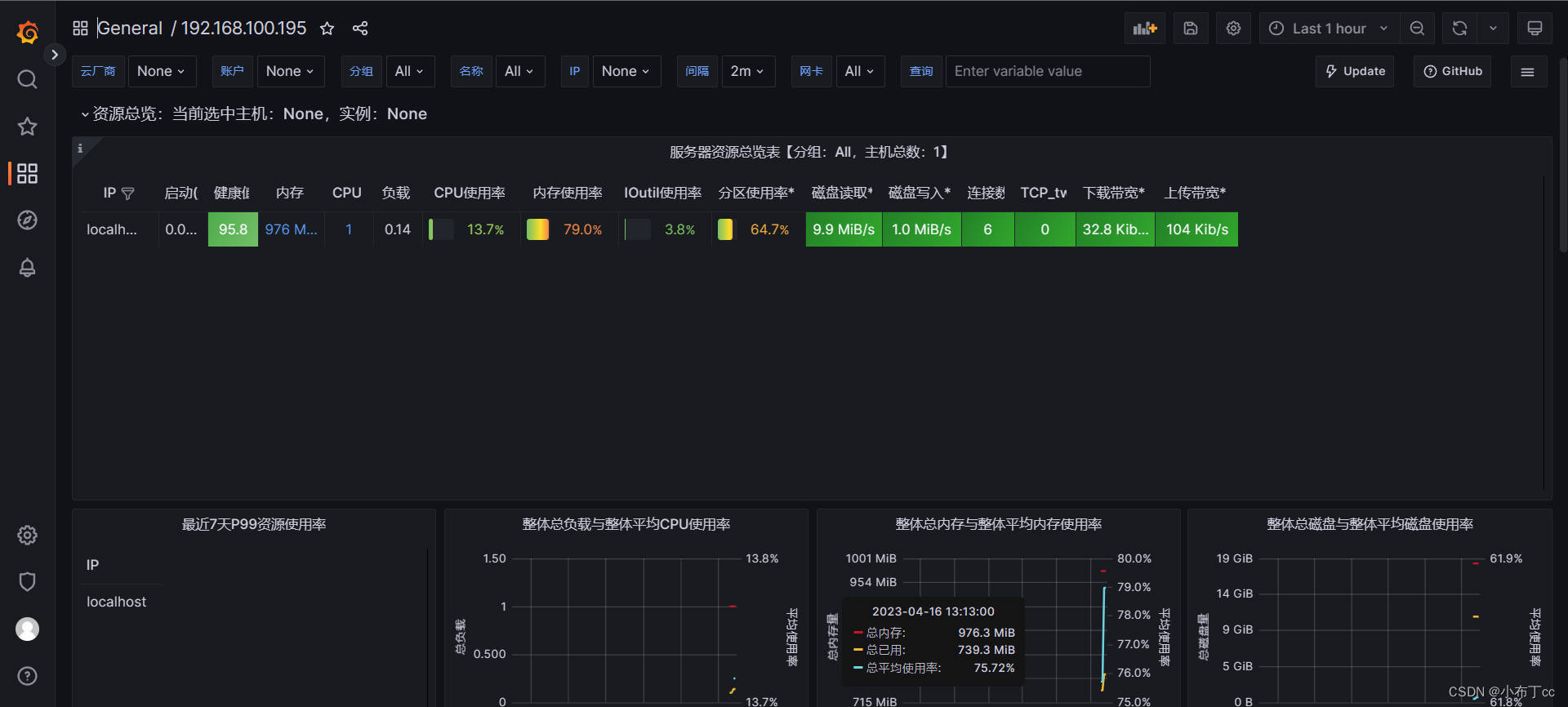Image resolution: width=1568 pixels, height=707 pixels.
Task: Open the search dashboards icon
Action: pyautogui.click(x=27, y=79)
